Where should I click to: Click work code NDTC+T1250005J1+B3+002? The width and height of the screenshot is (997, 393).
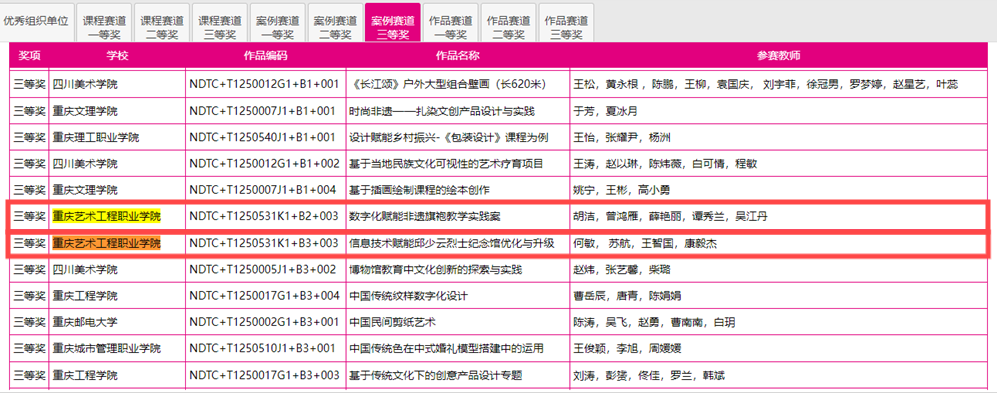coord(263,270)
